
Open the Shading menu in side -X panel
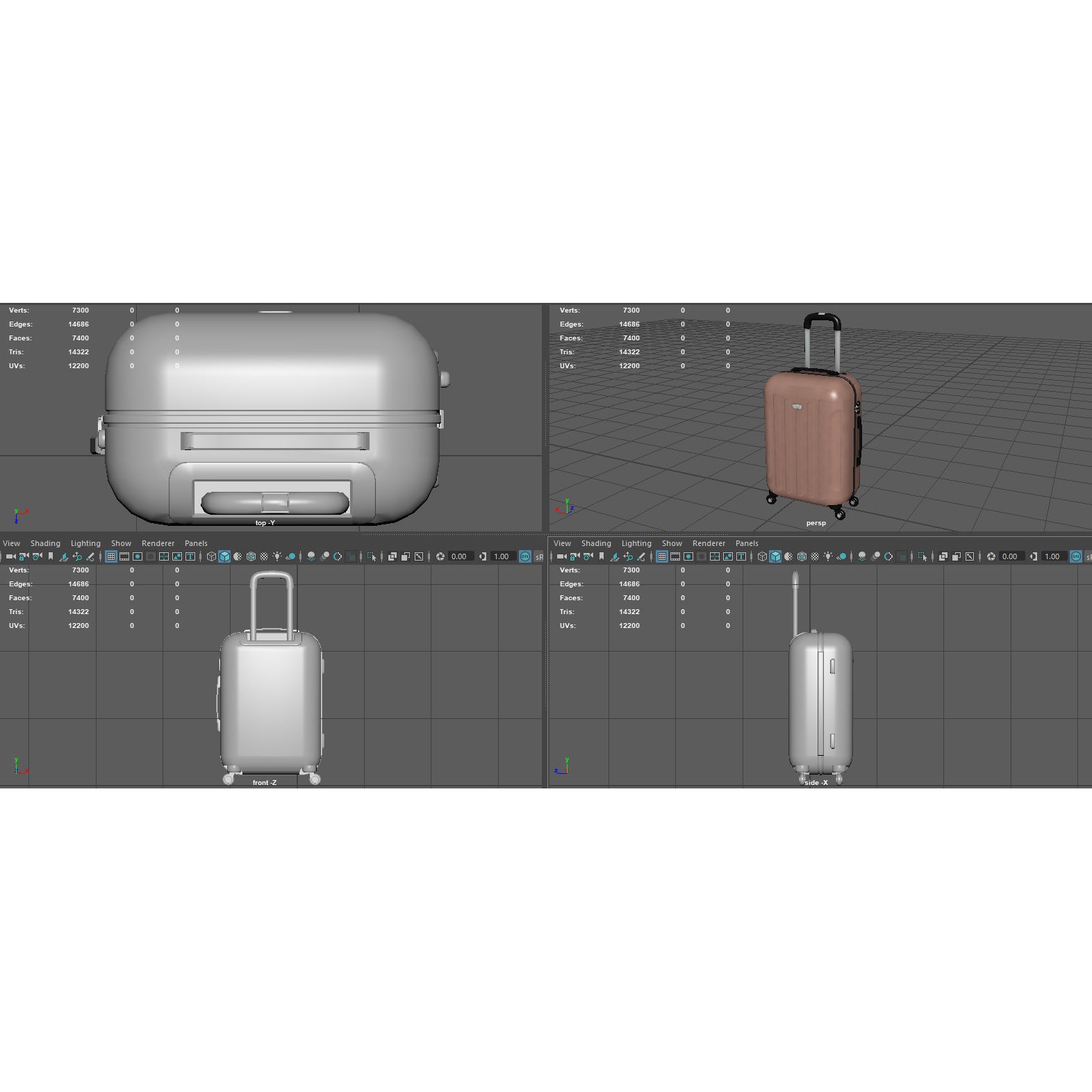coord(596,543)
